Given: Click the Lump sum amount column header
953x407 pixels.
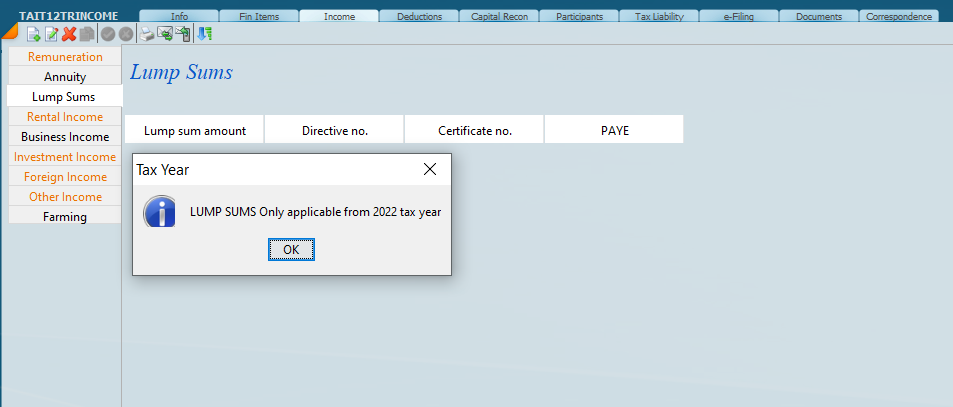Looking at the screenshot, I should (194, 130).
